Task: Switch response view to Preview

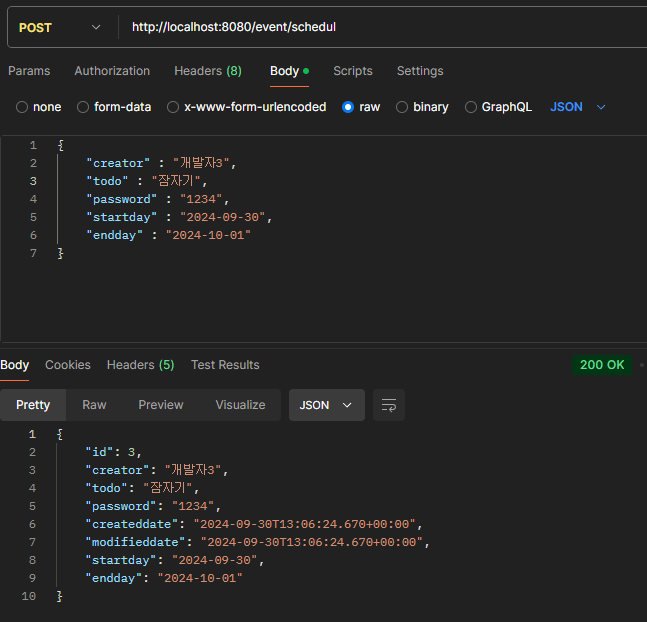Action: (x=161, y=405)
